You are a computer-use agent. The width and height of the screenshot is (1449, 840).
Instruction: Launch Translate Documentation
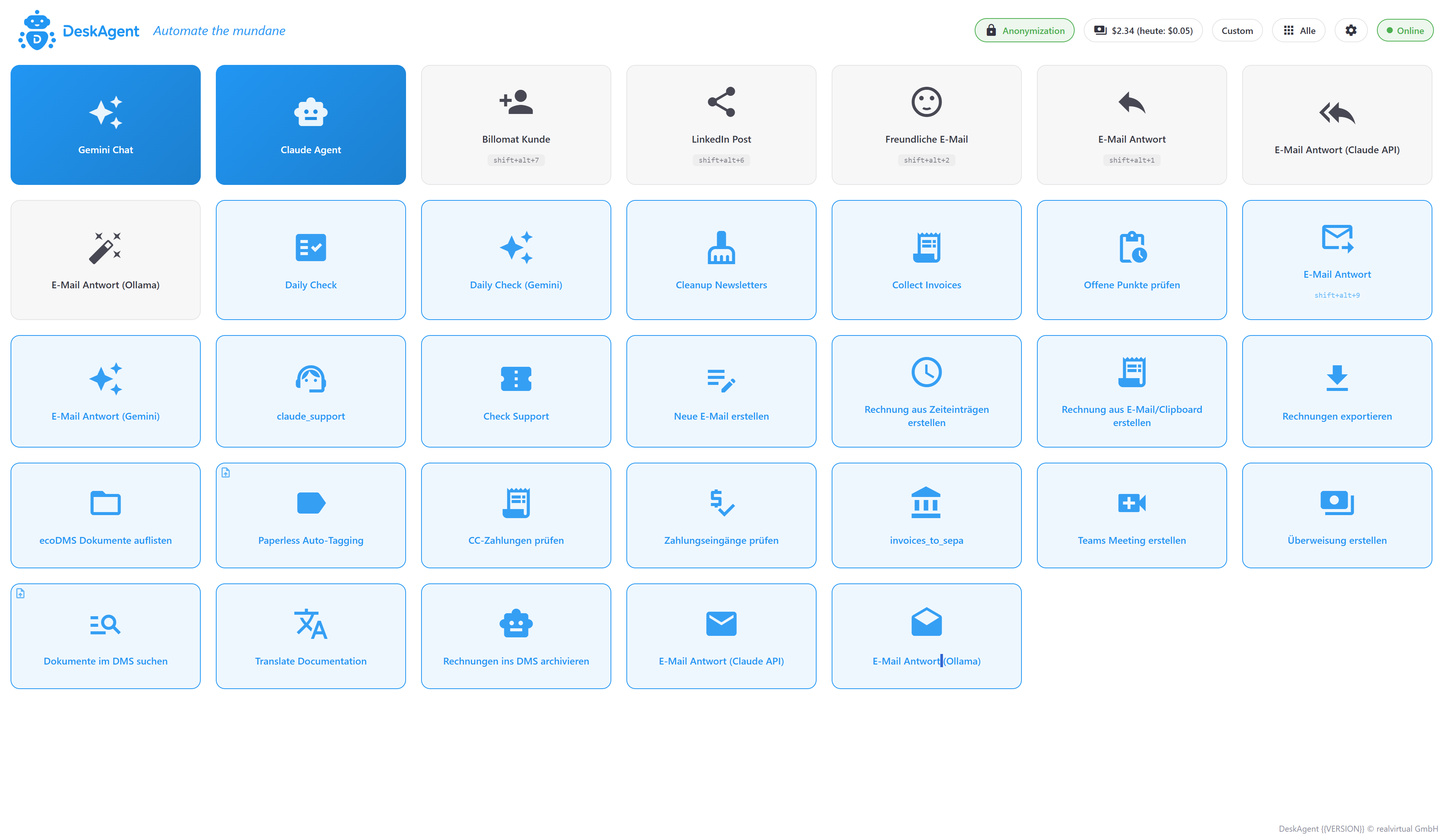coord(311,636)
